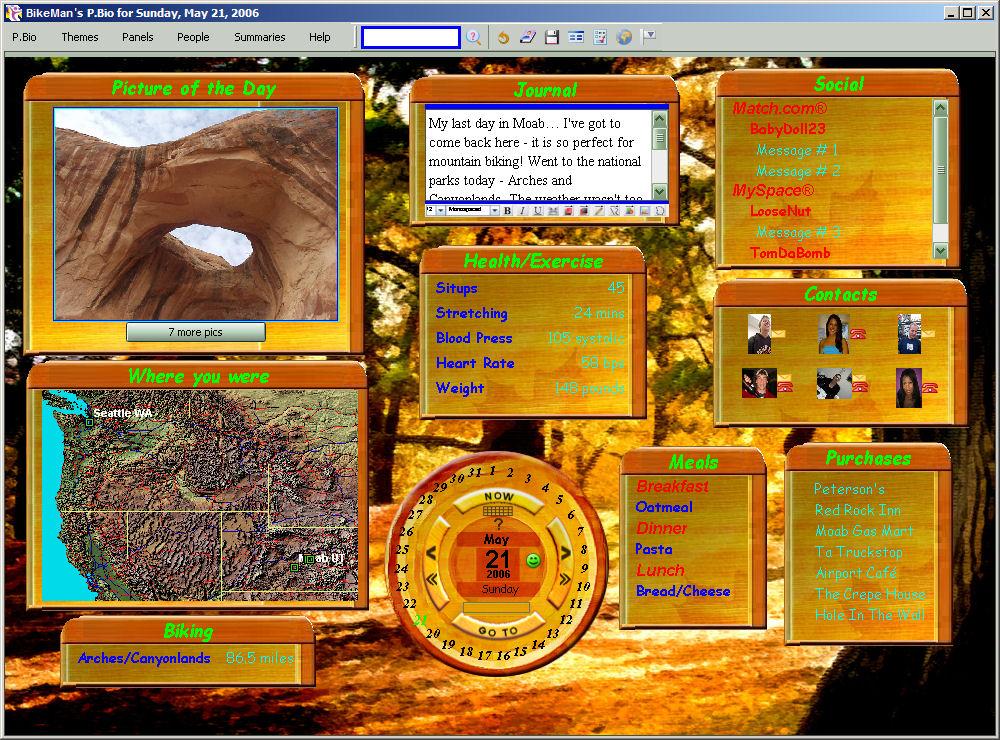Click the checklist icon in the toolbar

(x=600, y=37)
